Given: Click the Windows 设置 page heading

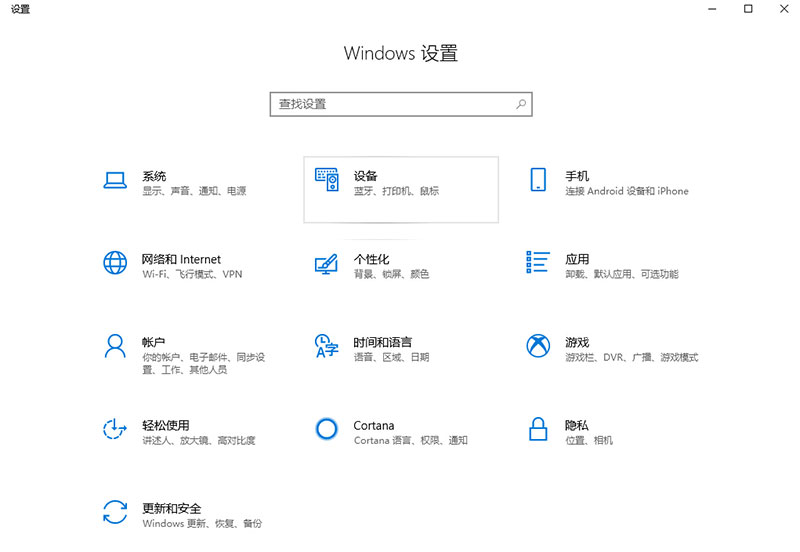Looking at the screenshot, I should (401, 54).
